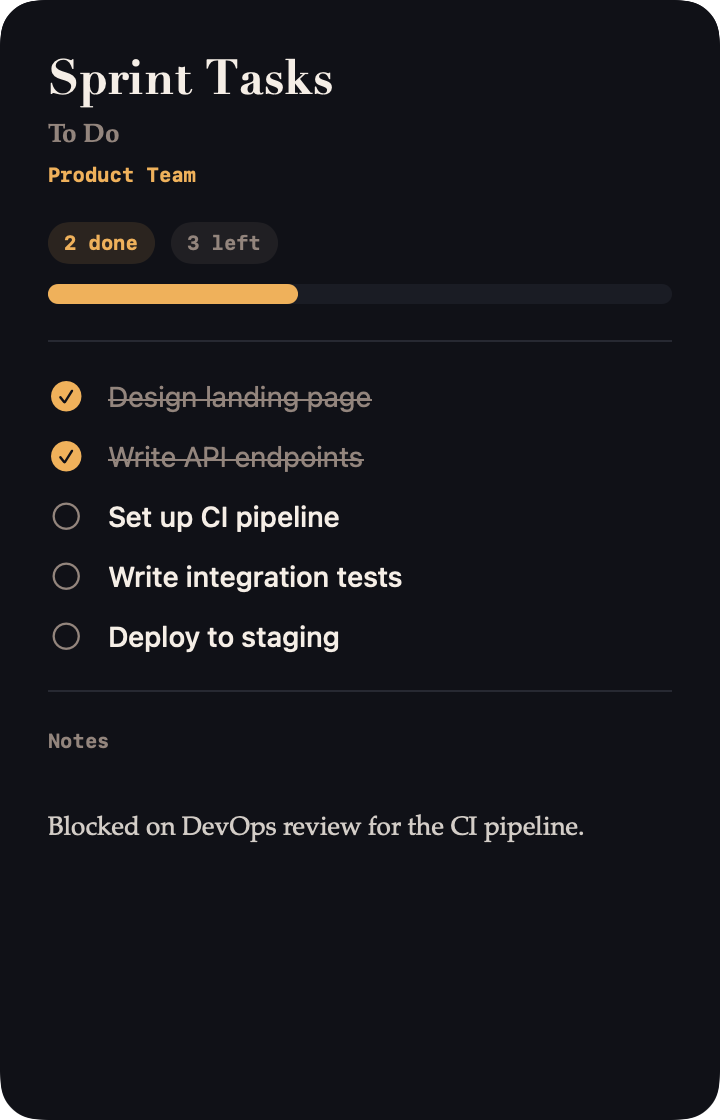Viewport: 720px width, 1120px height.
Task: Open the To Do list heading
Action: pos(83,133)
